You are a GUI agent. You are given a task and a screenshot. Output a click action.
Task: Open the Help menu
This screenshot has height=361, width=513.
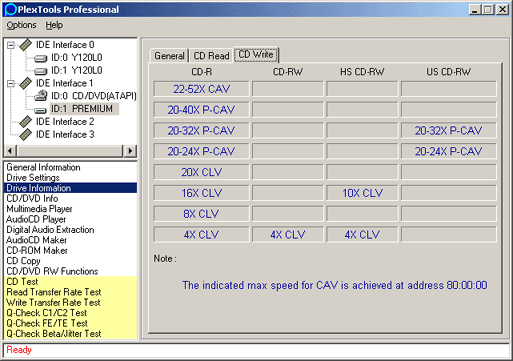pos(54,25)
